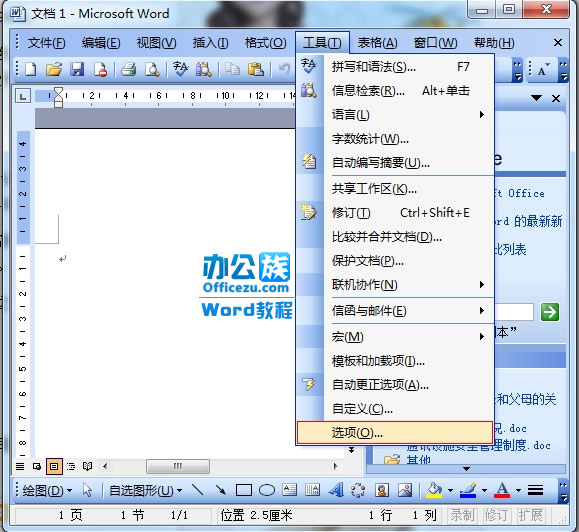The width and height of the screenshot is (579, 532).
Task: Switch to Web Layout view
Action: click(x=37, y=466)
